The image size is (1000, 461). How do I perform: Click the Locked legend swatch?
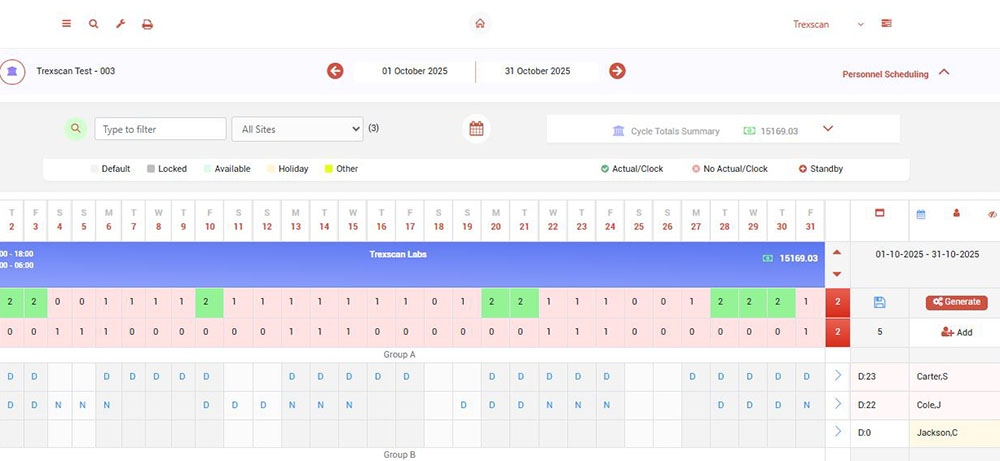tap(151, 169)
